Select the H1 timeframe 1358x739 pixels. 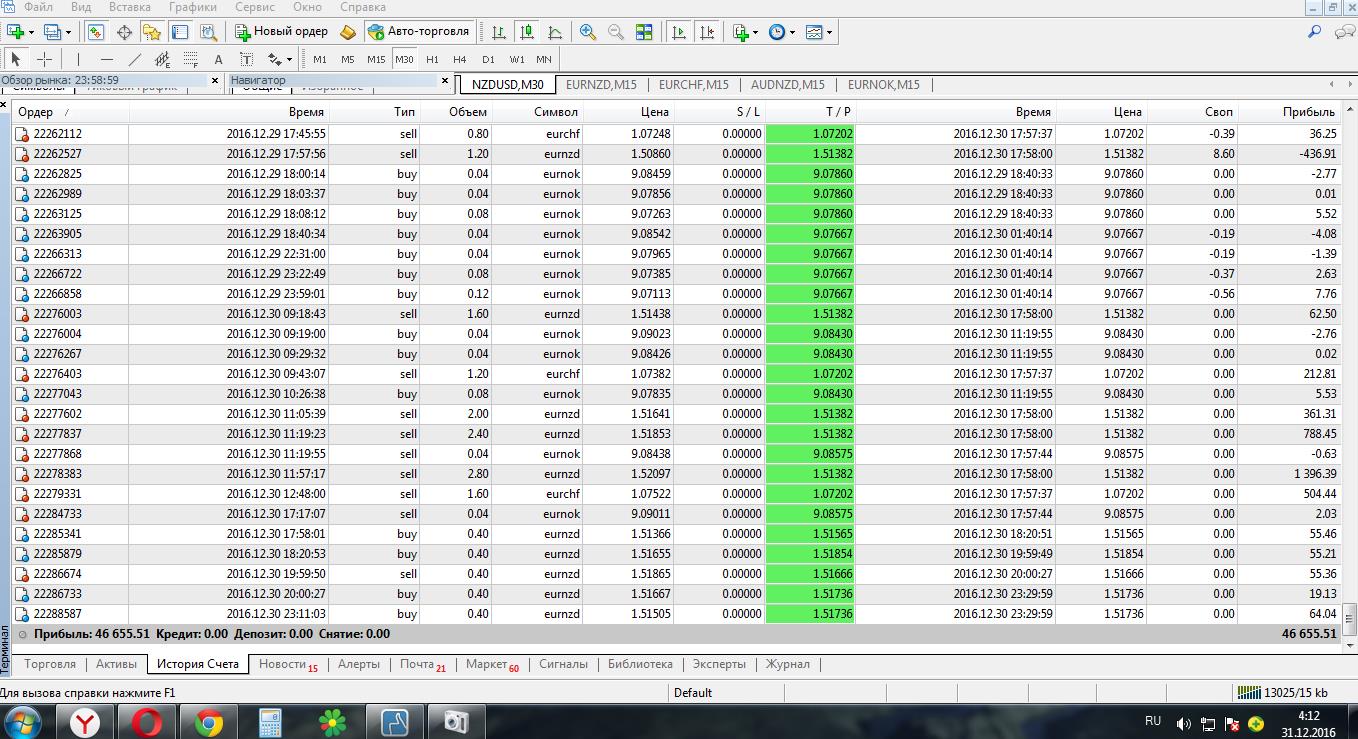(432, 59)
